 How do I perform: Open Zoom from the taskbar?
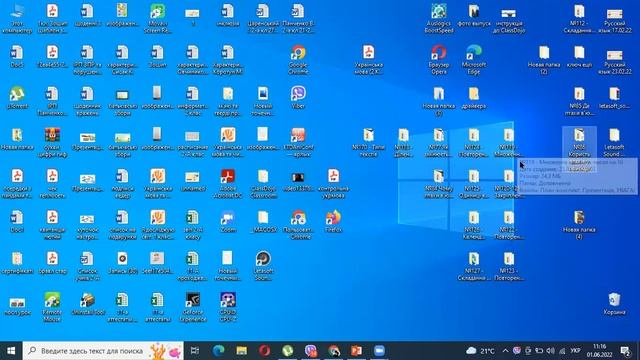(x=379, y=351)
